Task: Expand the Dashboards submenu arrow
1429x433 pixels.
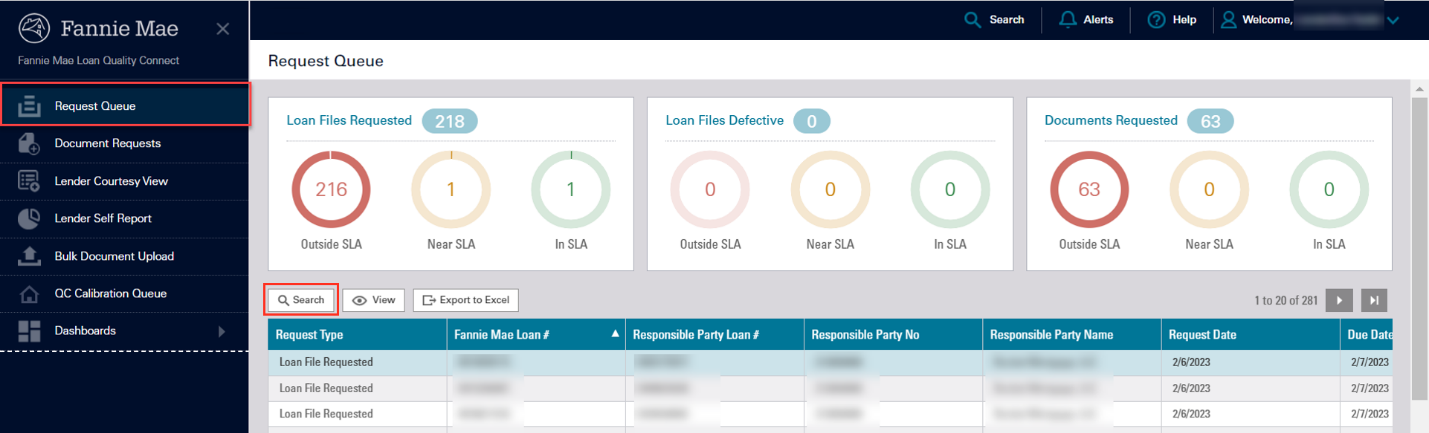Action: 221,331
